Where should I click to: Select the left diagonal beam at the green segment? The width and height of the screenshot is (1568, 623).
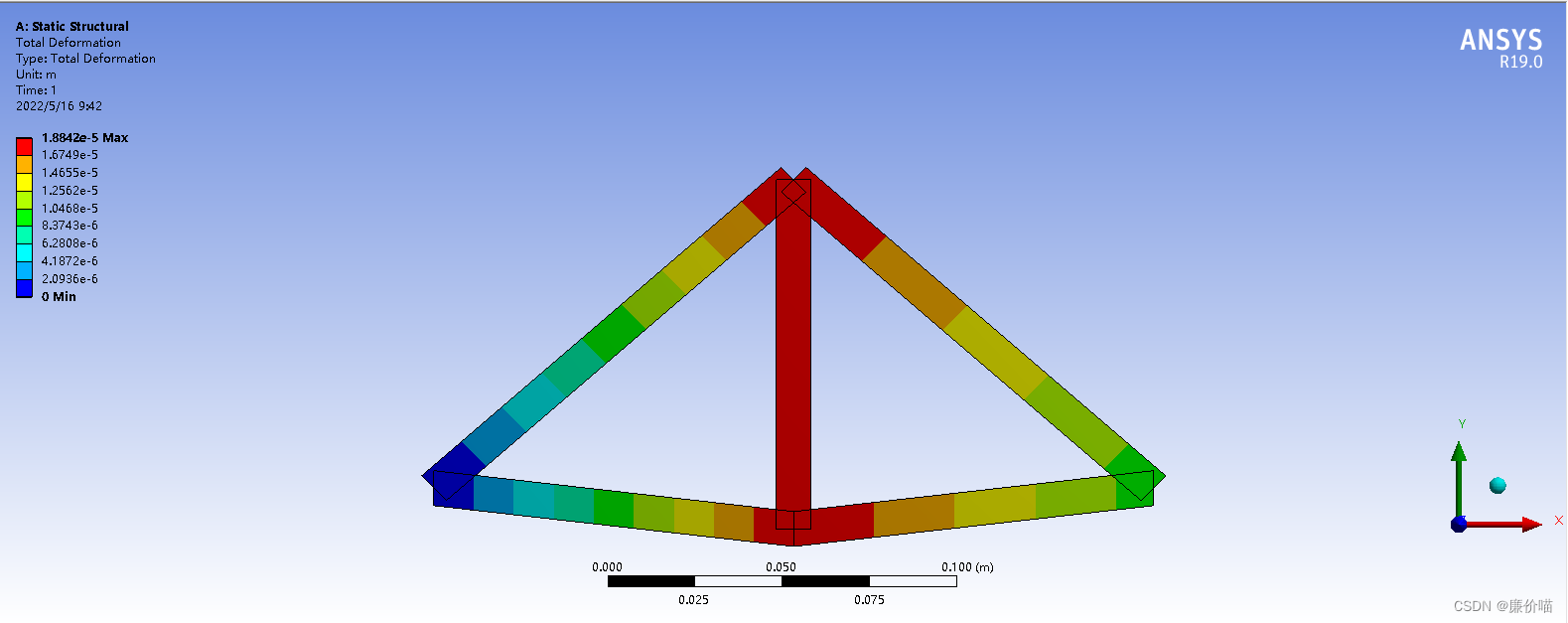coord(614,334)
